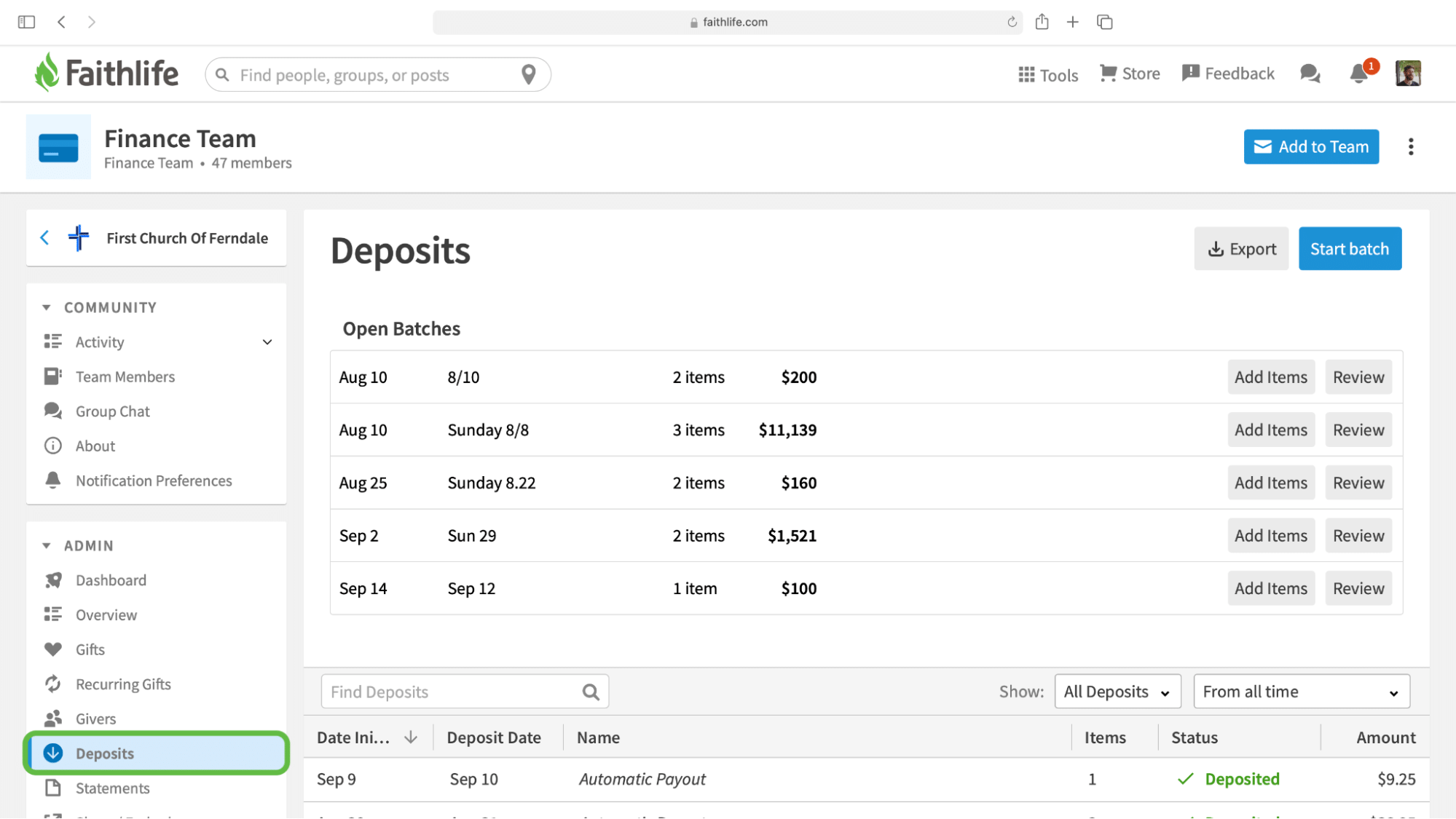Open the Dashboard rocket icon
Viewport: 1456px width, 819px height.
tap(53, 580)
